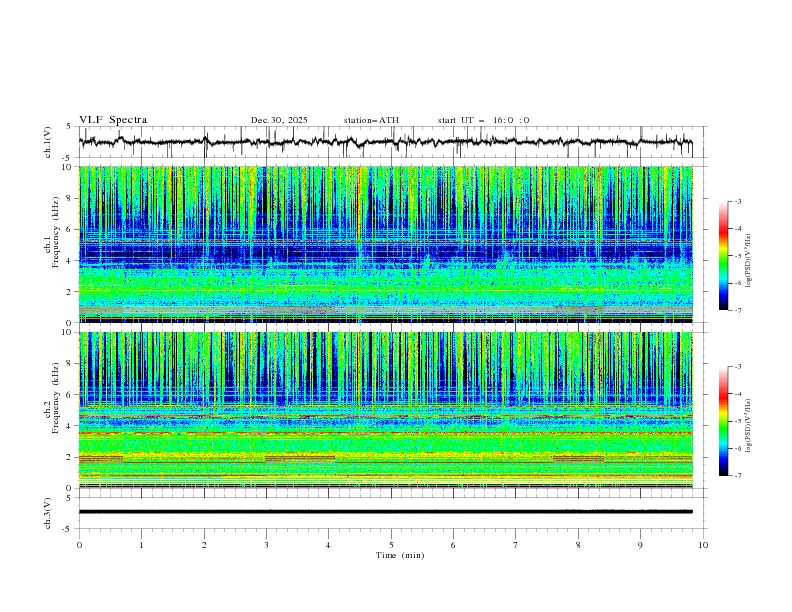
Task: Click the ch.2 "Frequency (kHz)" axis label
Action: (57, 397)
